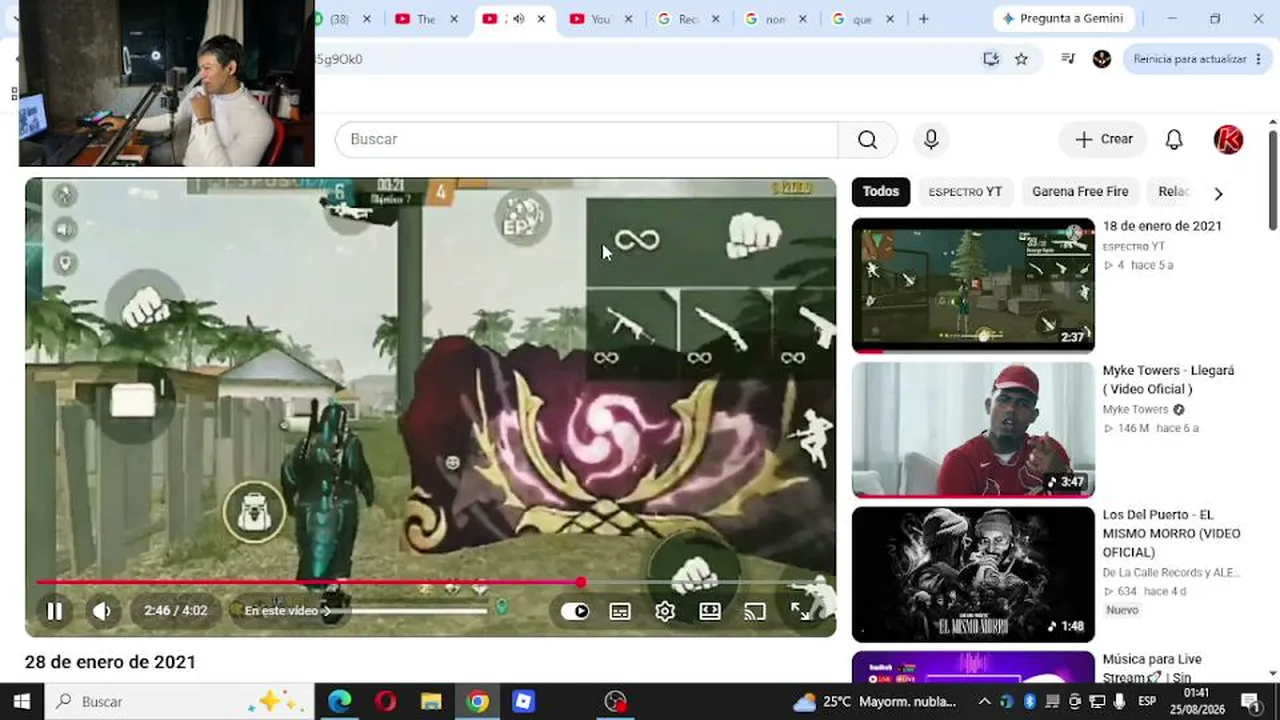Click the YouTube search magnifier button
The height and width of the screenshot is (720, 1280).
point(867,139)
